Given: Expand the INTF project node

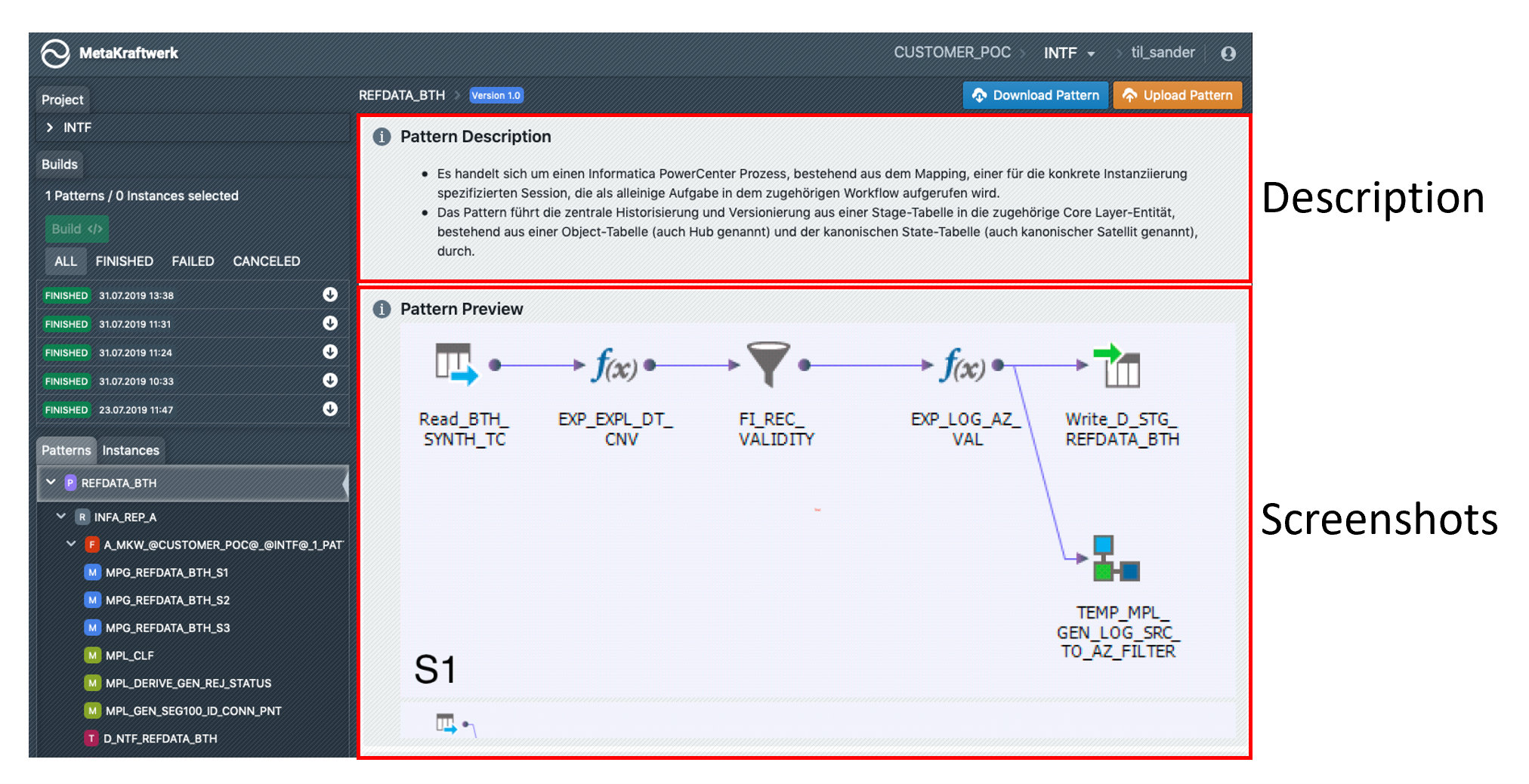Looking at the screenshot, I should (50, 128).
